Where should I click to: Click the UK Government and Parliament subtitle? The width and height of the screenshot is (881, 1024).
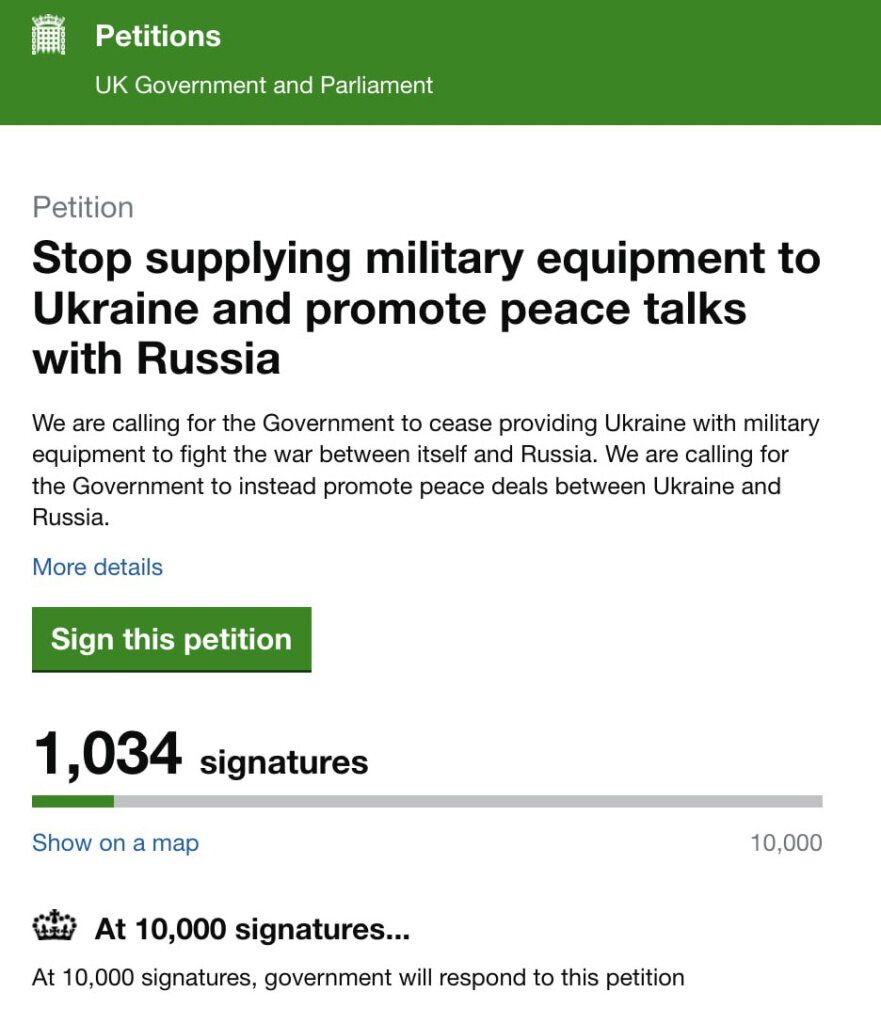(264, 85)
